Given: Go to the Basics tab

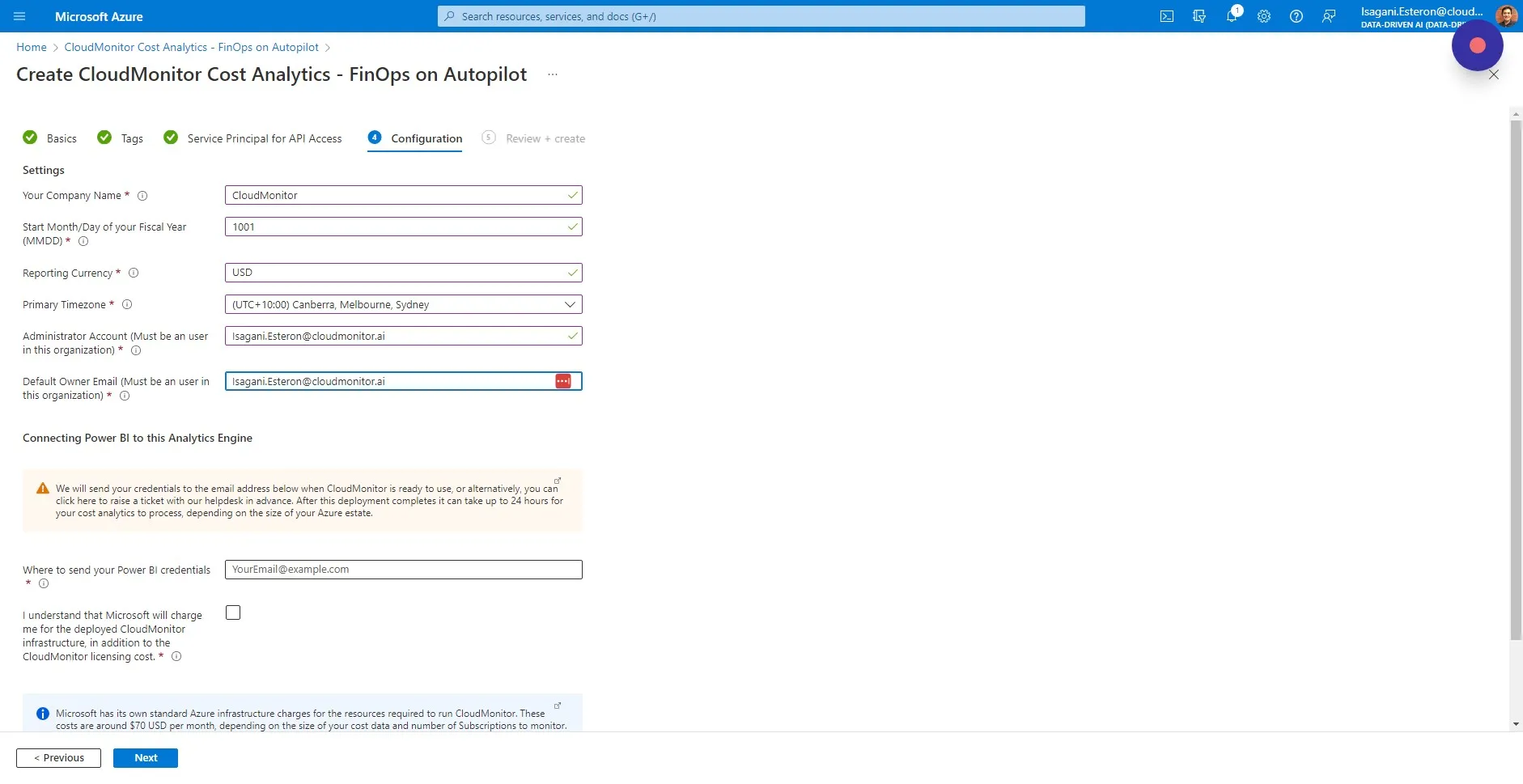Looking at the screenshot, I should click(x=50, y=138).
